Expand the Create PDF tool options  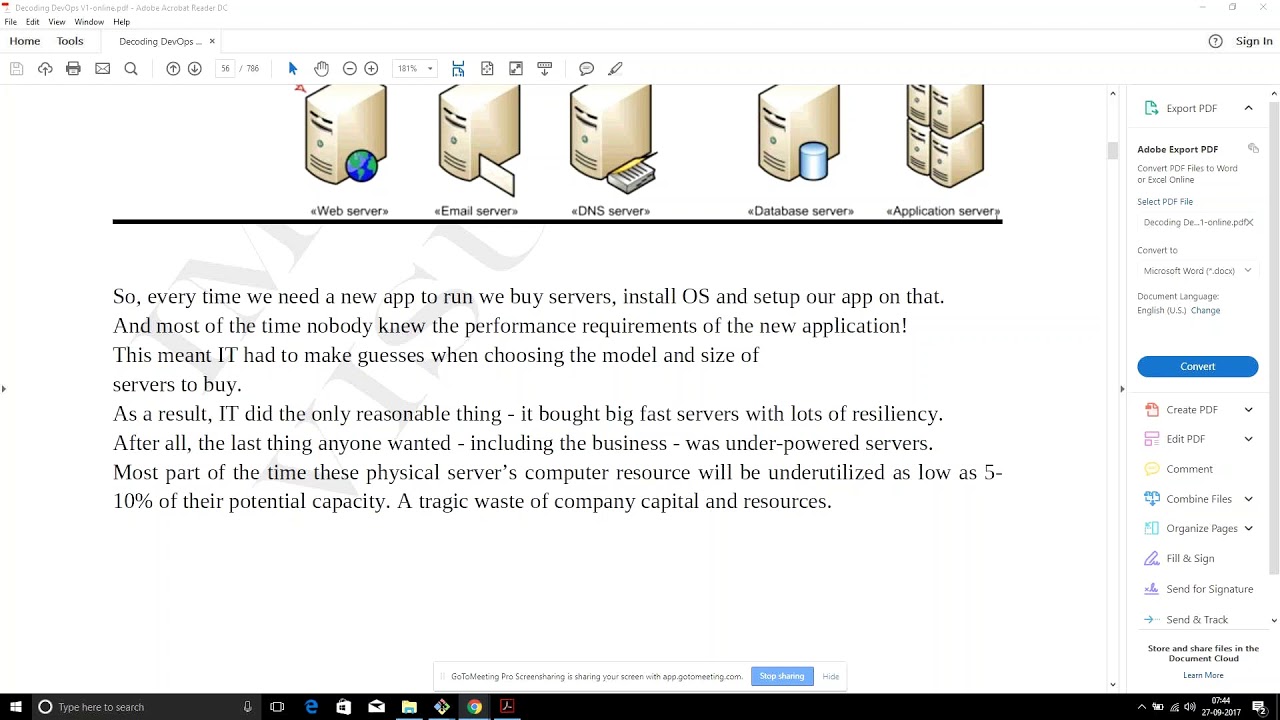pos(1248,409)
